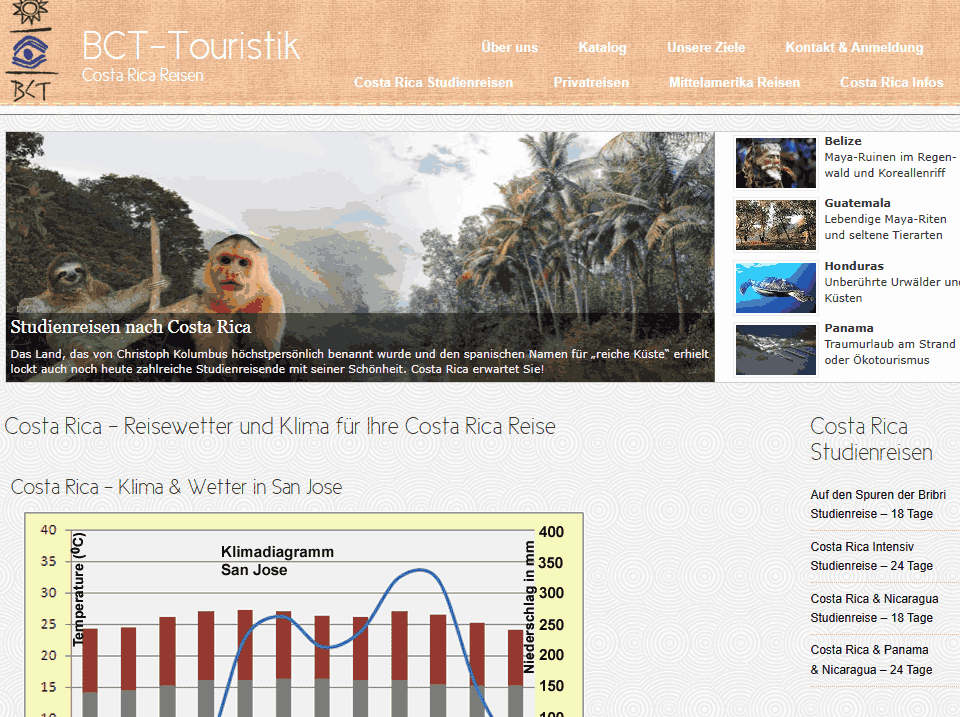Image resolution: width=960 pixels, height=717 pixels.
Task: Open Mittelamerika Reisen menu
Action: 734,82
